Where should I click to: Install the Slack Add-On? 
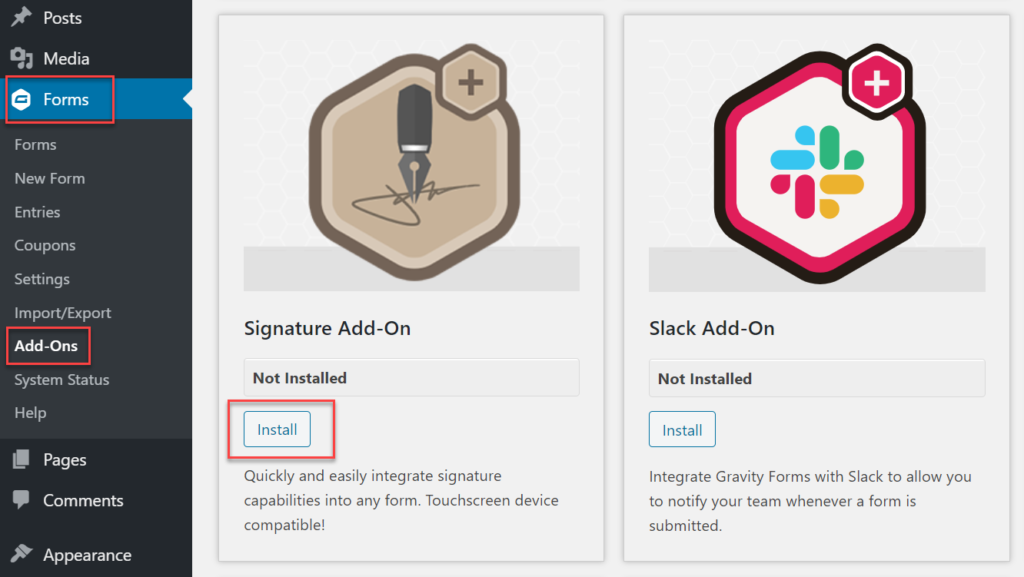click(682, 429)
